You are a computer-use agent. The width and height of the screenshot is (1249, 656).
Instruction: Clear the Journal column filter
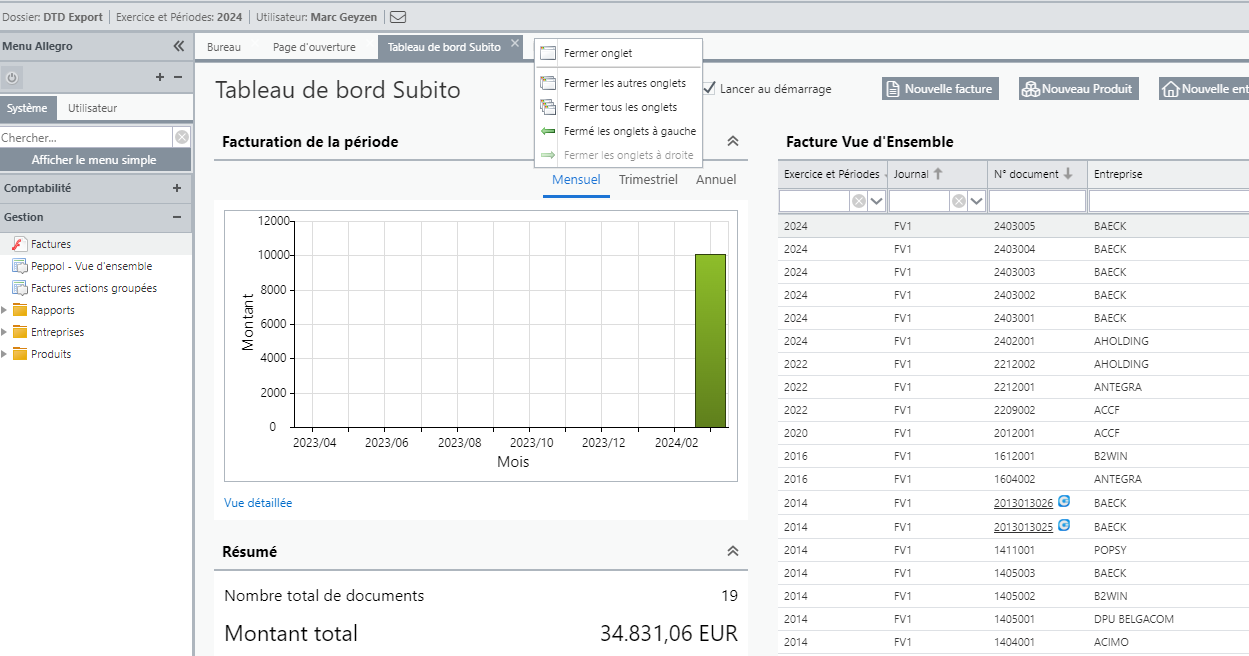[x=958, y=201]
